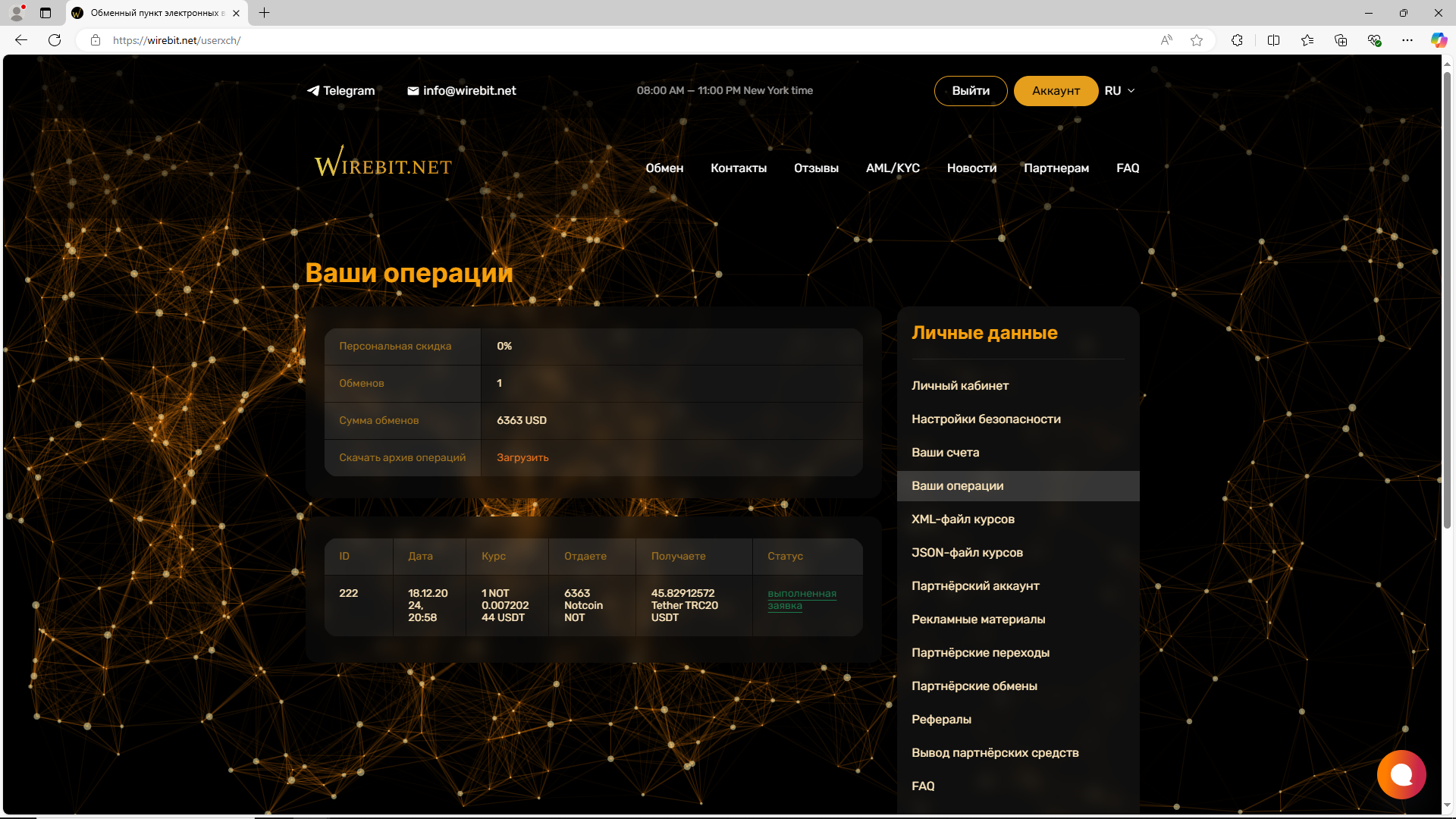The width and height of the screenshot is (1456, 819).
Task: Select the Обменный пункт электронных browser tab
Action: pyautogui.click(x=155, y=13)
